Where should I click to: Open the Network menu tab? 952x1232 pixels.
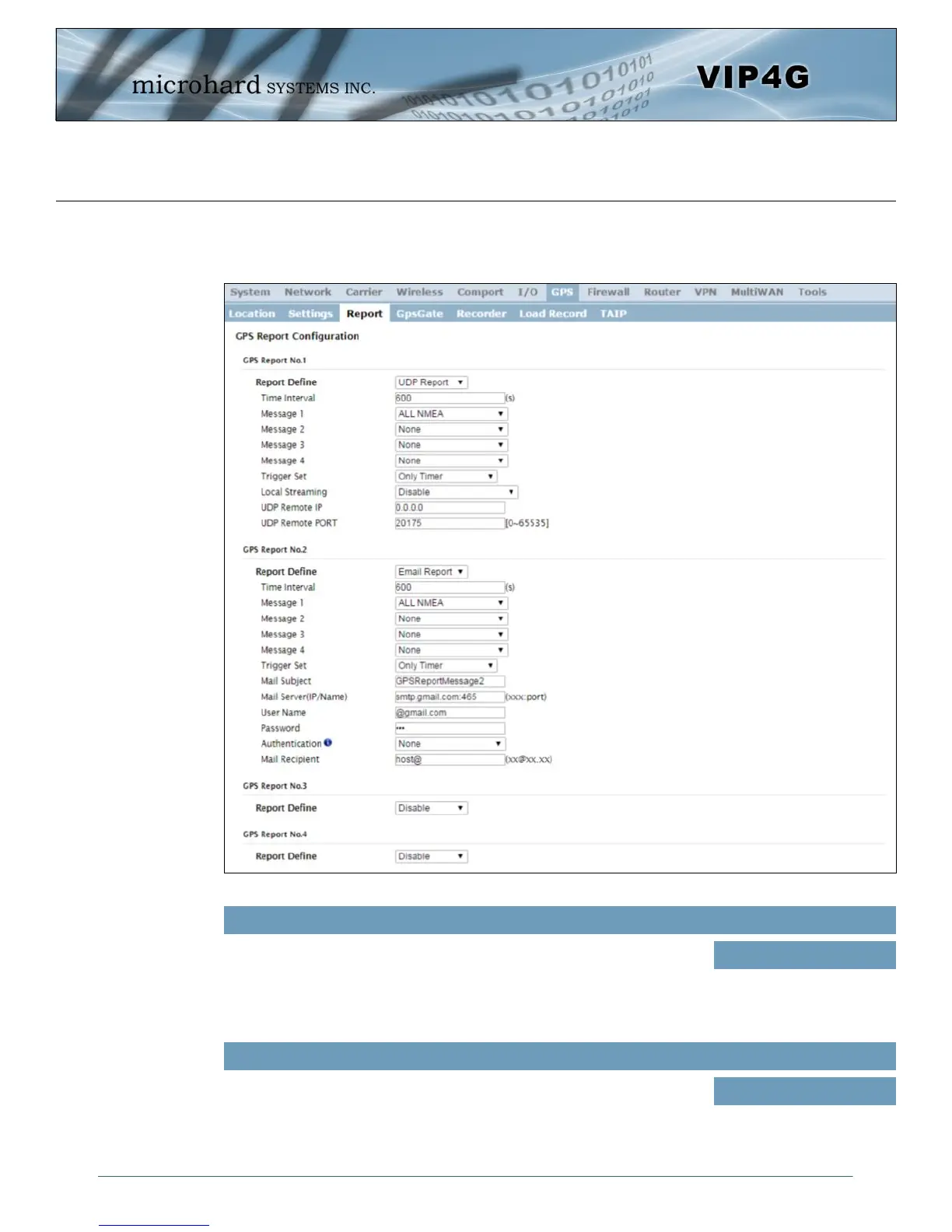click(307, 292)
